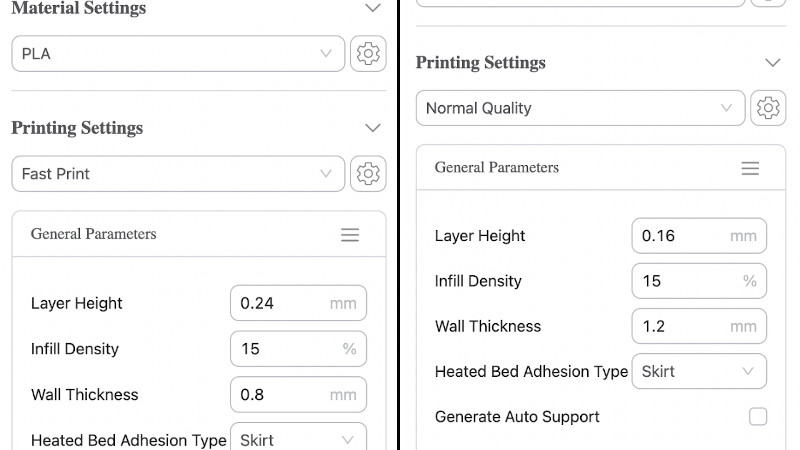Open the PLA material dropdown
Image resolution: width=800 pixels, height=450 pixels.
[x=178, y=54]
